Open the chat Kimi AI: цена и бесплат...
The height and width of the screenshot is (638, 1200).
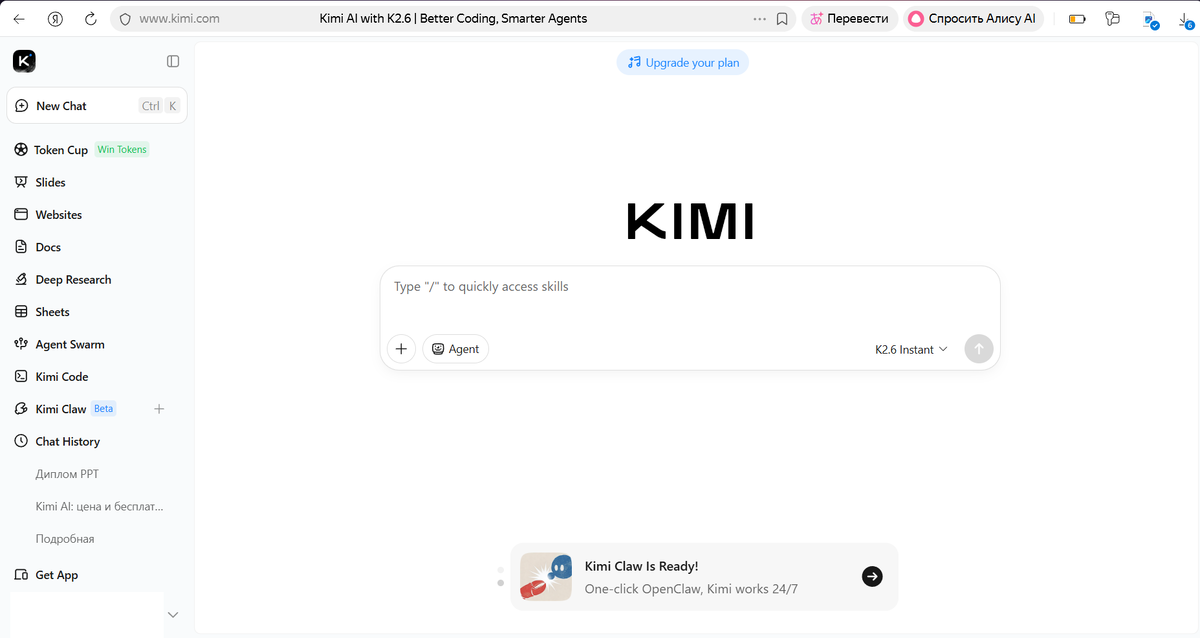click(x=97, y=506)
